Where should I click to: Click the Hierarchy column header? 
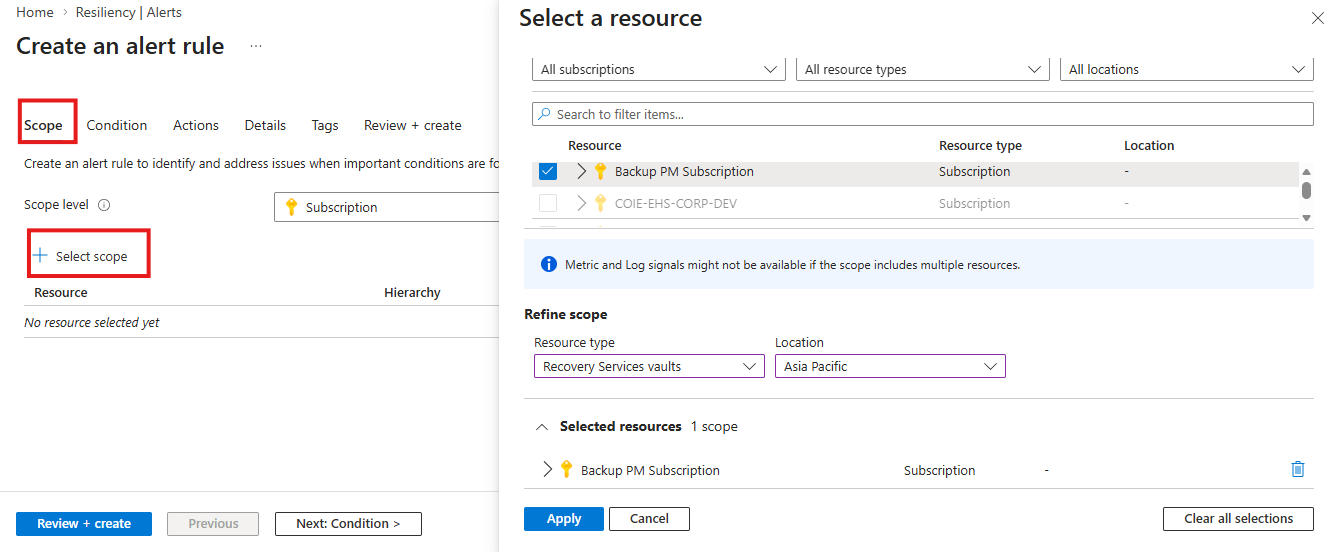point(412,293)
